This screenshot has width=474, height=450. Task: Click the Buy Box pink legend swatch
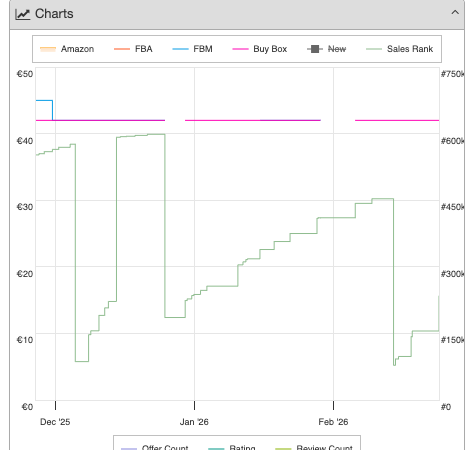coord(240,49)
